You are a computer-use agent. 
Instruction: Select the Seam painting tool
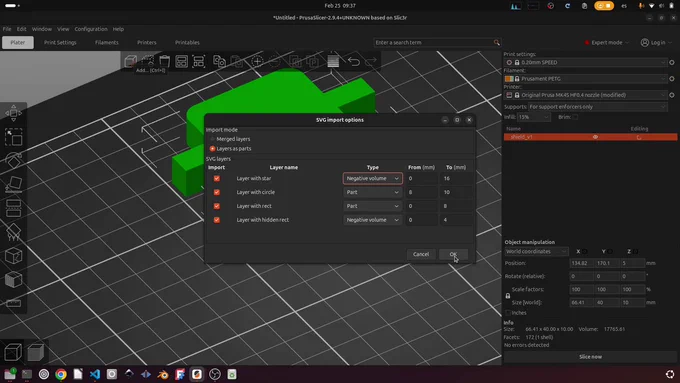pos(13,256)
